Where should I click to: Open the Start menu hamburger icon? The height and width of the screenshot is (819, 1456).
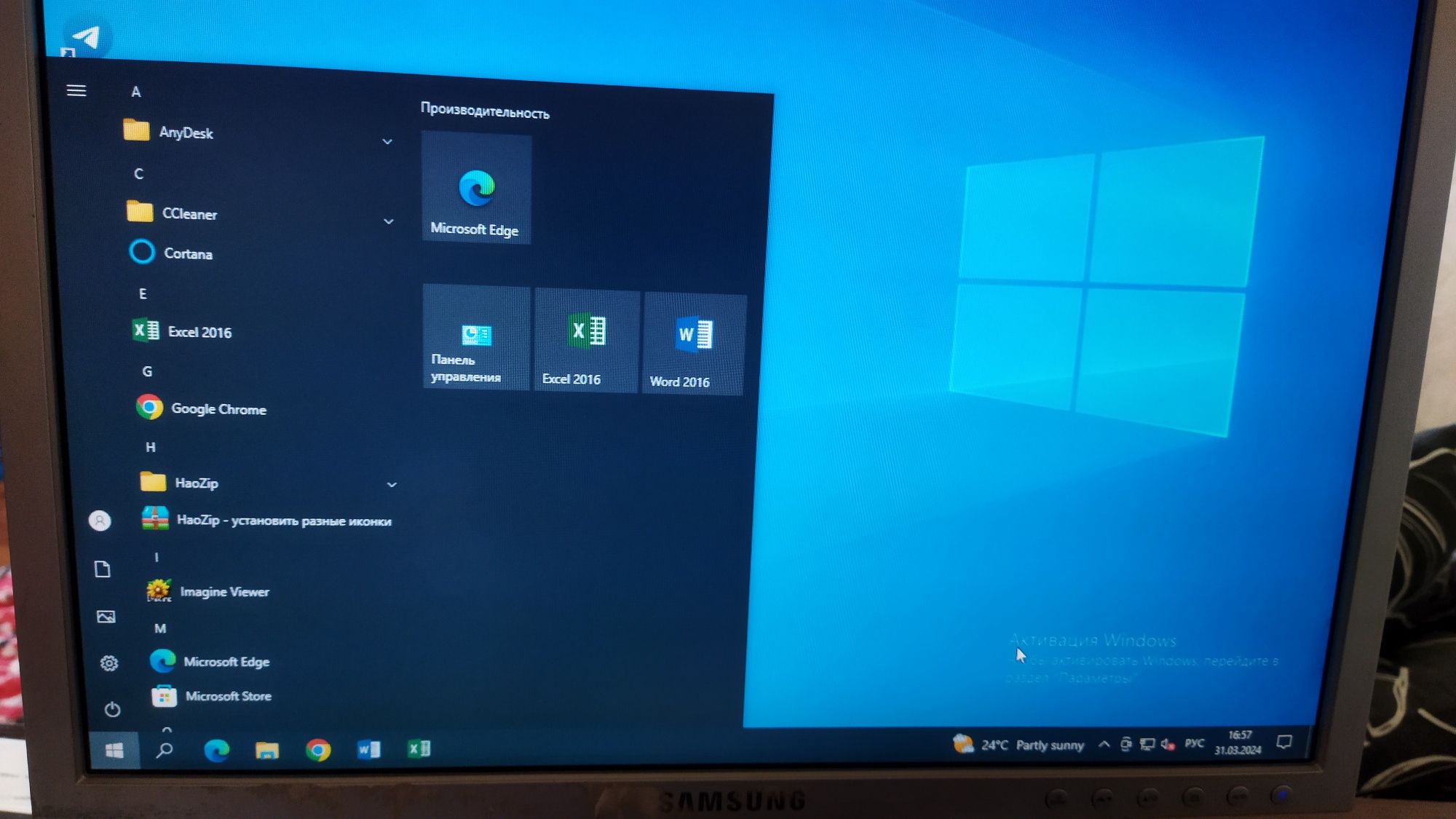point(76,90)
